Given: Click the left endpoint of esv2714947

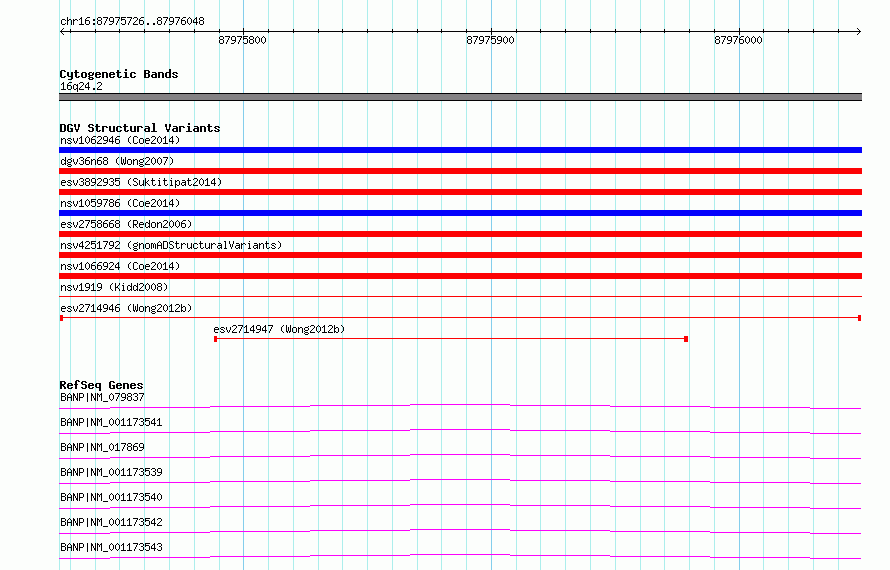Looking at the screenshot, I should click(x=216, y=339).
